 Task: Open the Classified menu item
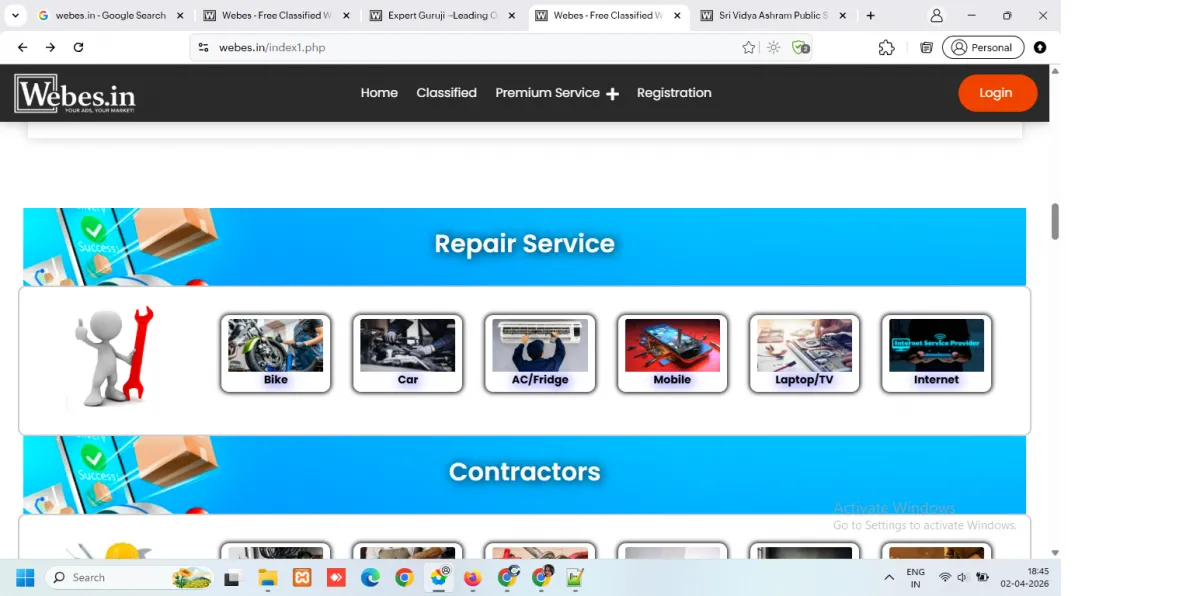point(446,93)
